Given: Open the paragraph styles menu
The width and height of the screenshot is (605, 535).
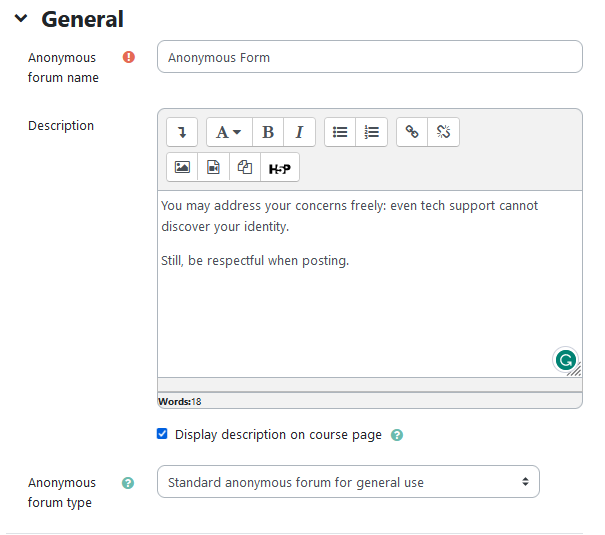Looking at the screenshot, I should click(x=229, y=132).
